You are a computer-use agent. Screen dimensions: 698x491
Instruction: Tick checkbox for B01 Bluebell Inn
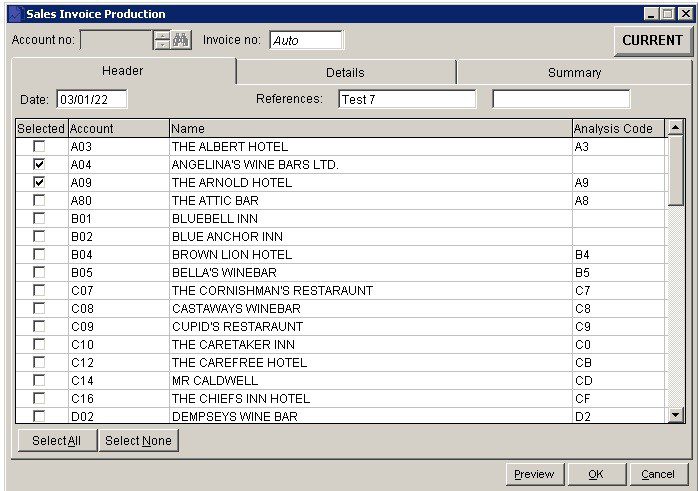39,218
